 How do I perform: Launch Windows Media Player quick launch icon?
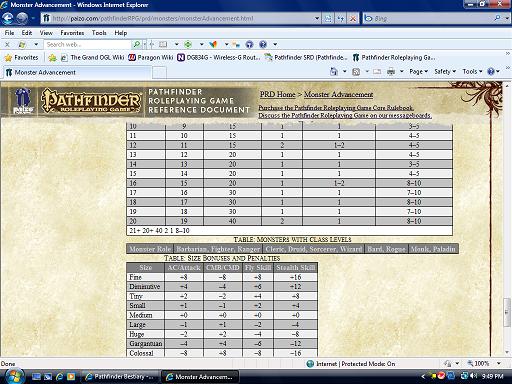(x=71, y=377)
